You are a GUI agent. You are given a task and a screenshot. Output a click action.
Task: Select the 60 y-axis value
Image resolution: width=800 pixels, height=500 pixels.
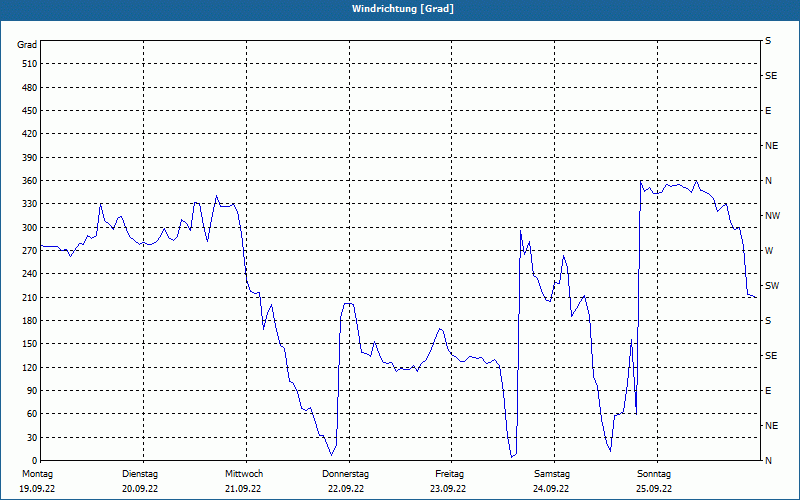[x=33, y=413]
